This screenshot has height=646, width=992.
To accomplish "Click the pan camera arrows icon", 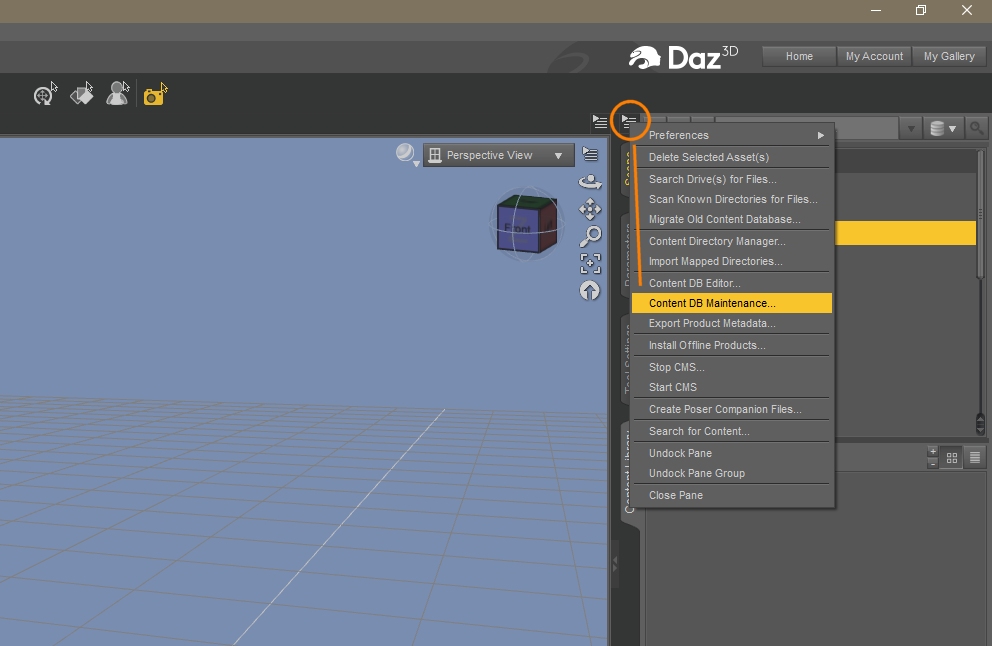I will (x=590, y=209).
